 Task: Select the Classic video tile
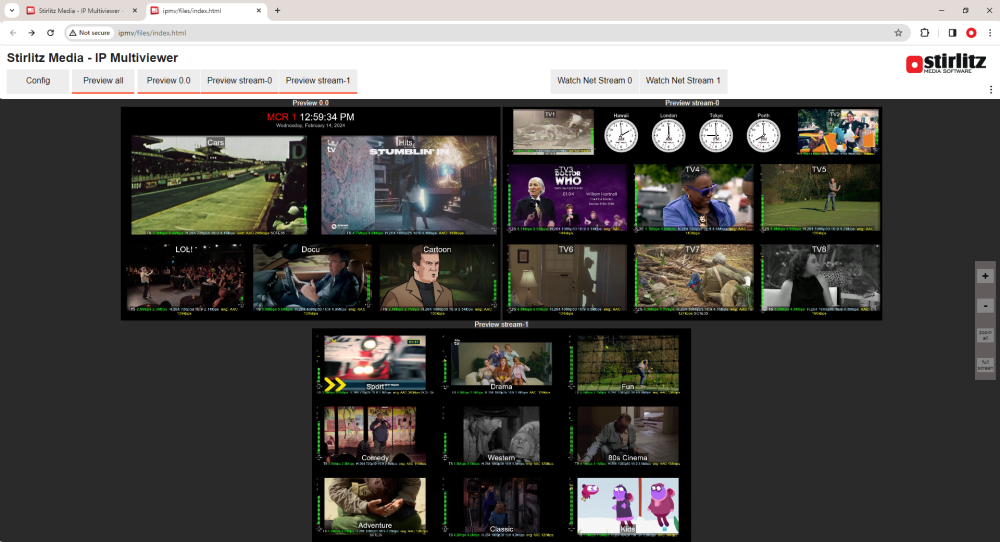point(501,506)
